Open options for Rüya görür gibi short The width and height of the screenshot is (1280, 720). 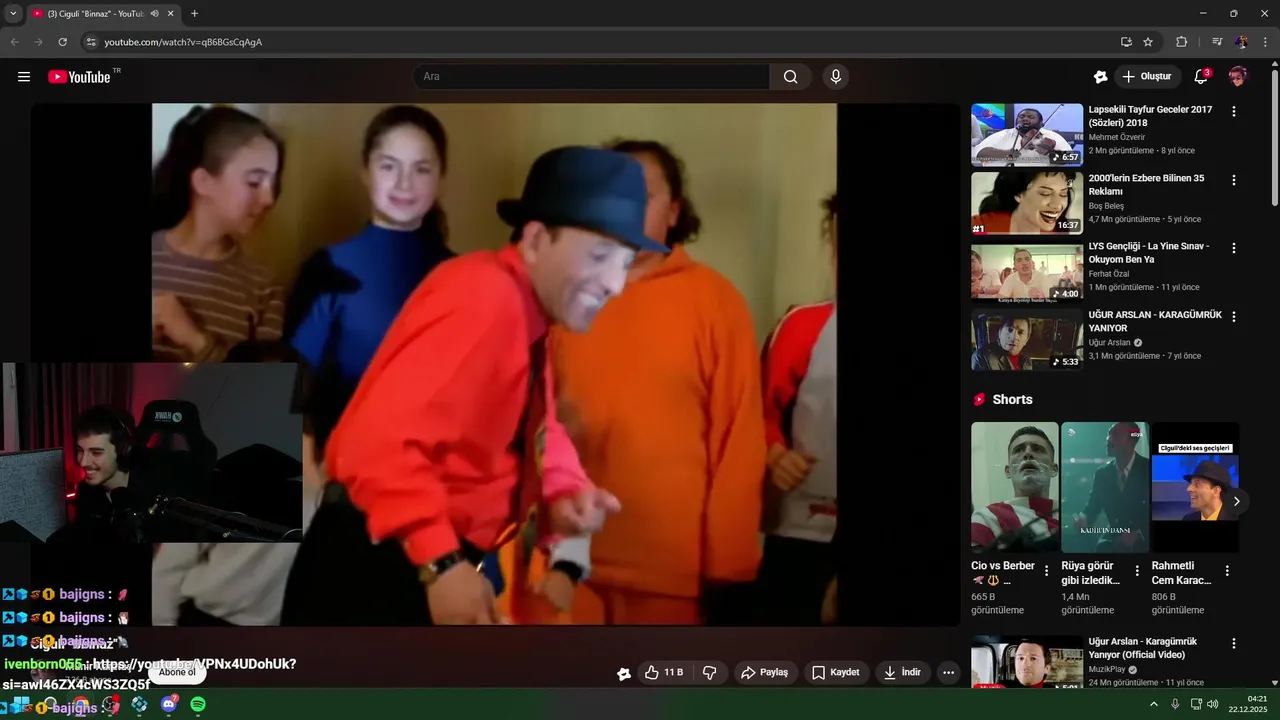tap(1137, 571)
